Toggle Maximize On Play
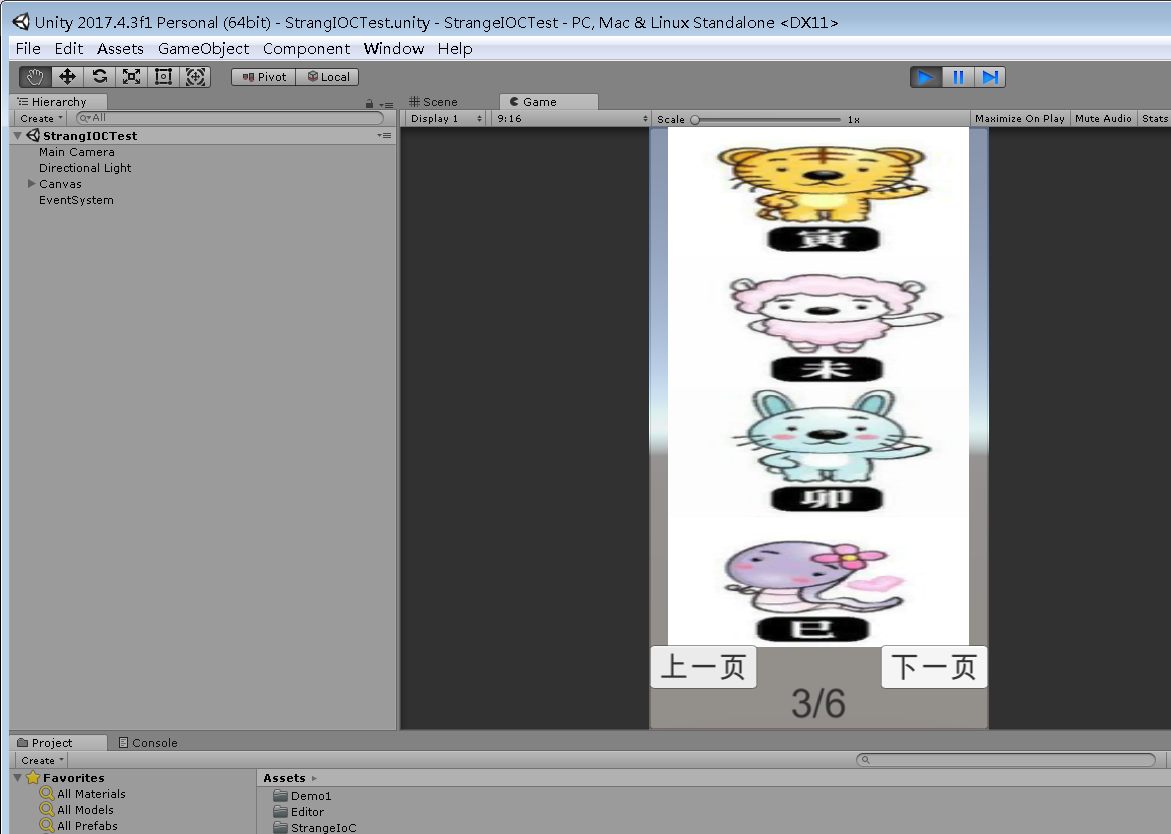This screenshot has width=1171, height=834. [1019, 118]
